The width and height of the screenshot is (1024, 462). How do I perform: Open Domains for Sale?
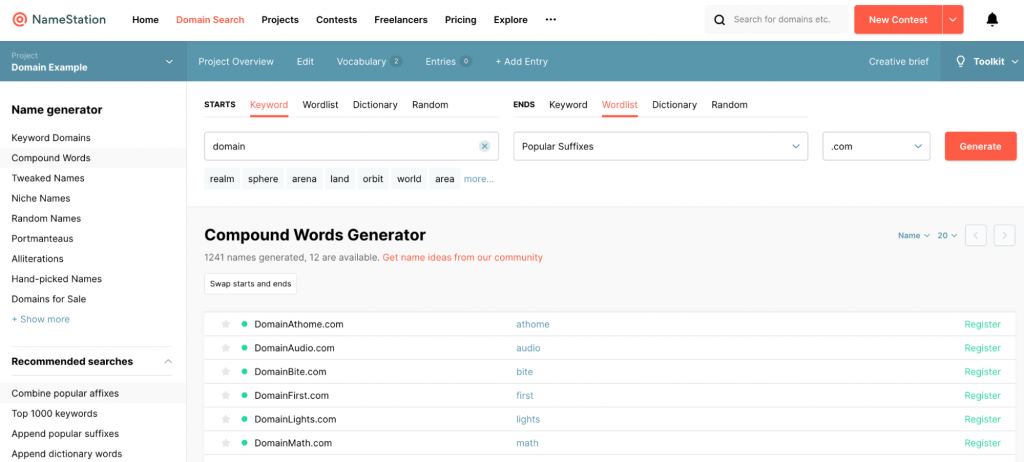coord(48,299)
